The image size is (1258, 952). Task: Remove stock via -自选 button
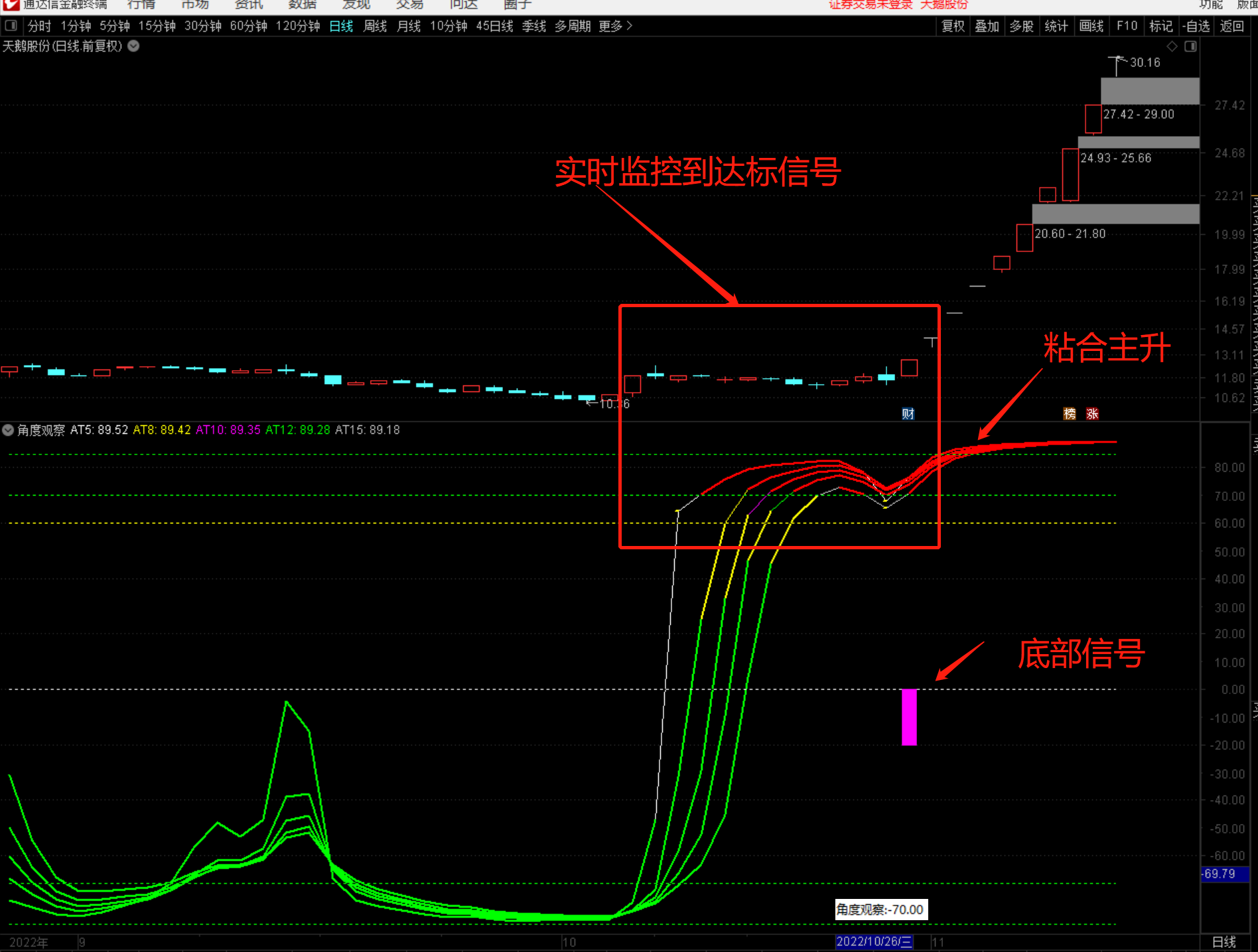(1197, 26)
